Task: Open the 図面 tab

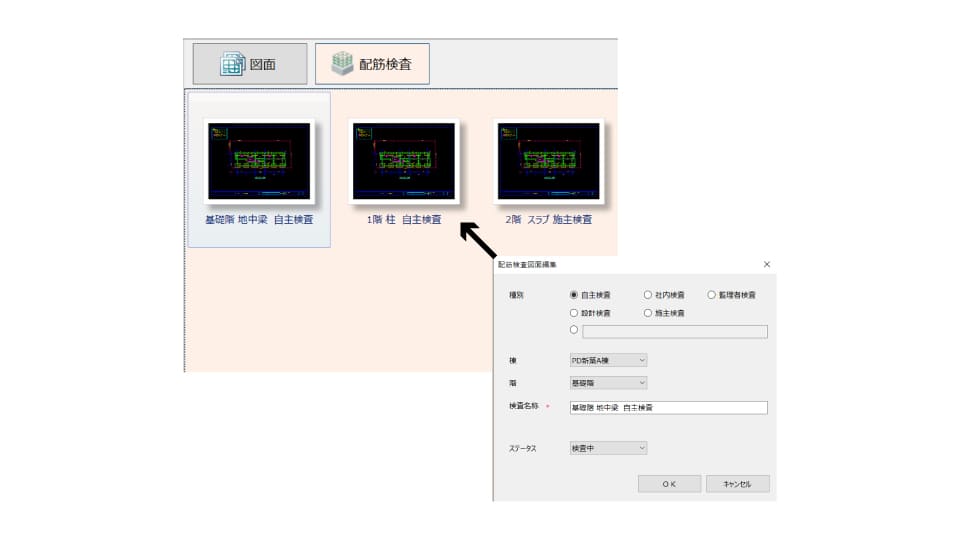Action: [x=250, y=64]
